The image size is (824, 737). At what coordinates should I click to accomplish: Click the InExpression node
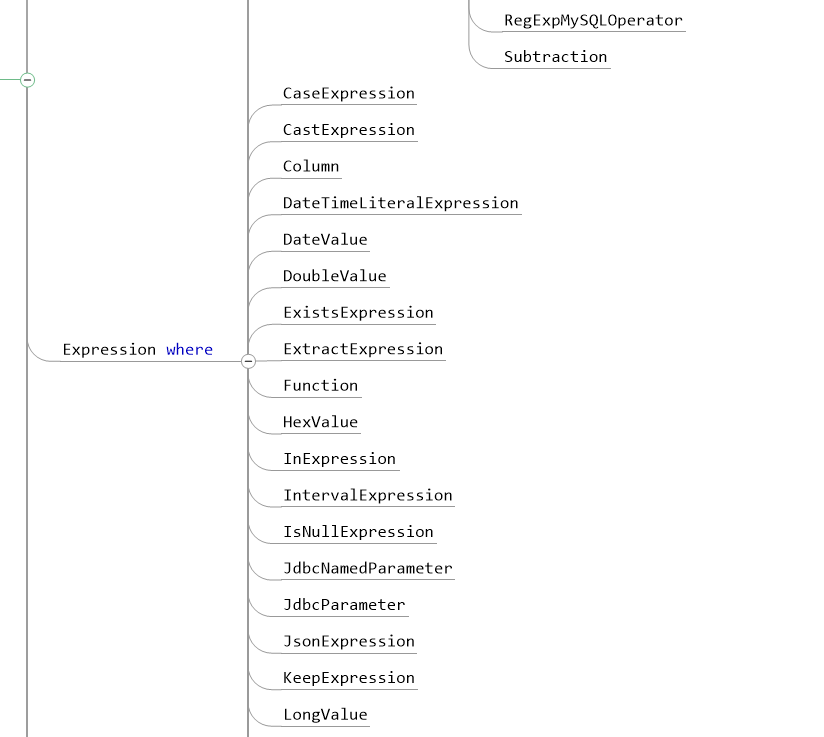click(339, 459)
